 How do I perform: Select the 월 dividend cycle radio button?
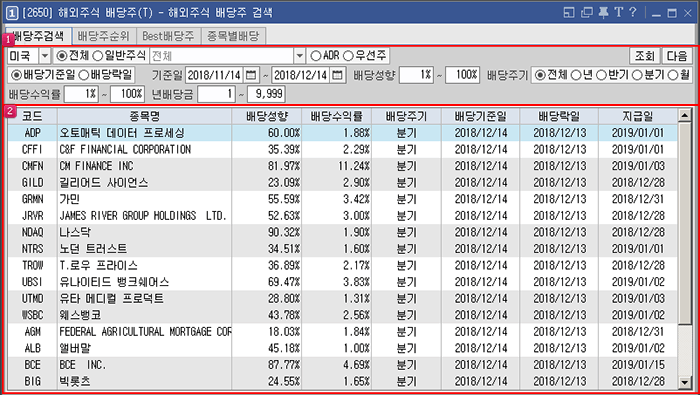pyautogui.click(x=672, y=75)
